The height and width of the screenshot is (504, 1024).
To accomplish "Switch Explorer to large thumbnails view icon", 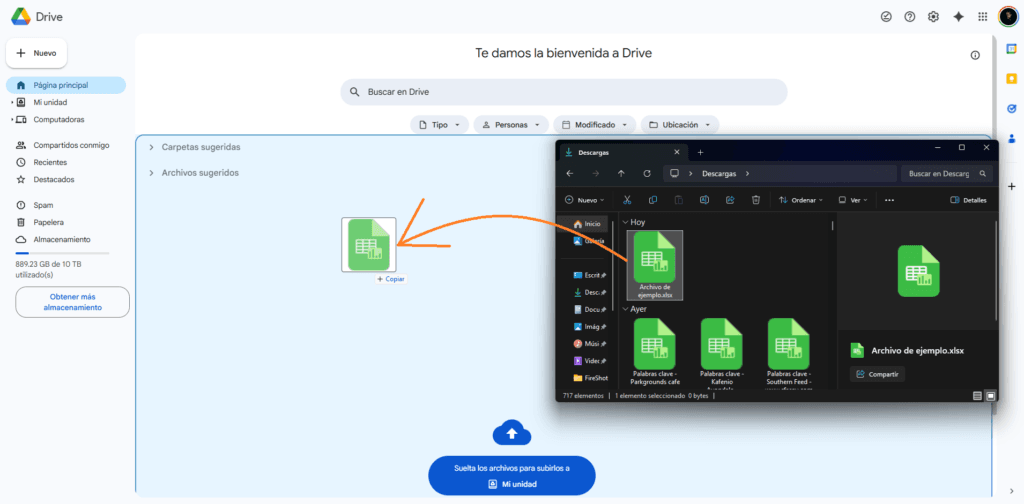I will coord(990,396).
